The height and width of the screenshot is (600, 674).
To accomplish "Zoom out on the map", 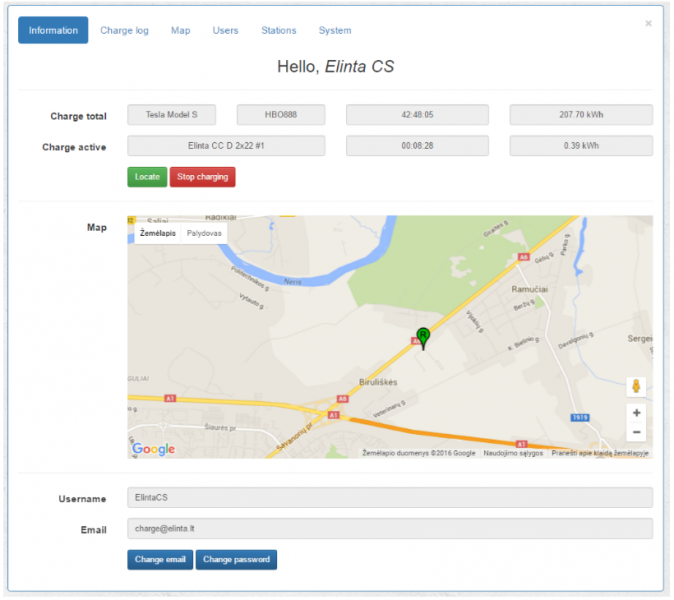I will 636,432.
